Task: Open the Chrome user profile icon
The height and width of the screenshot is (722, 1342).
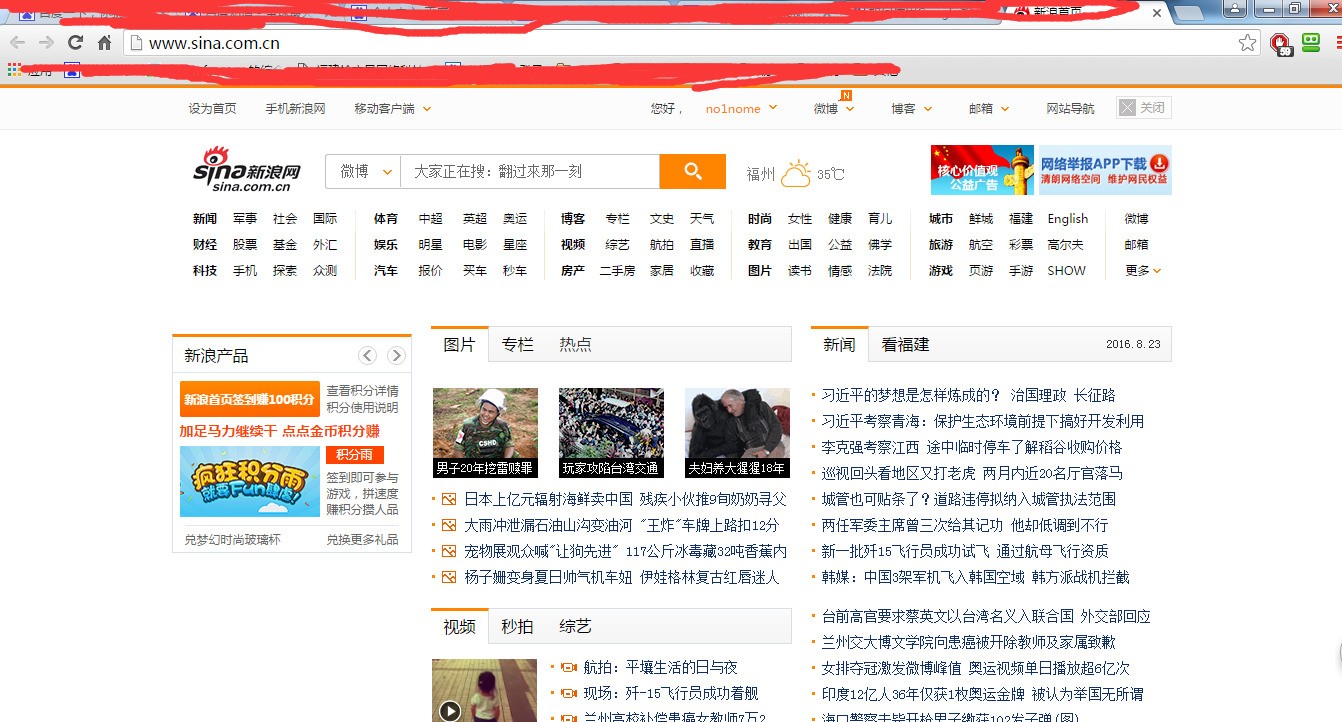Action: coord(1235,9)
